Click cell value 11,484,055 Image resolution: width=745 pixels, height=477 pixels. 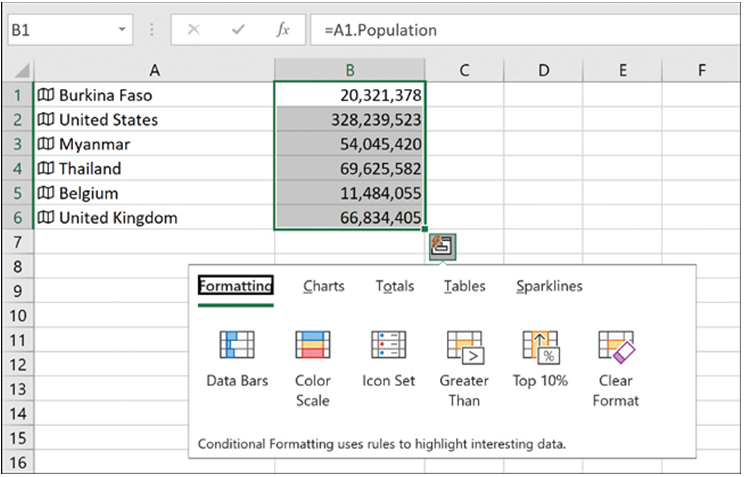[x=350, y=193]
